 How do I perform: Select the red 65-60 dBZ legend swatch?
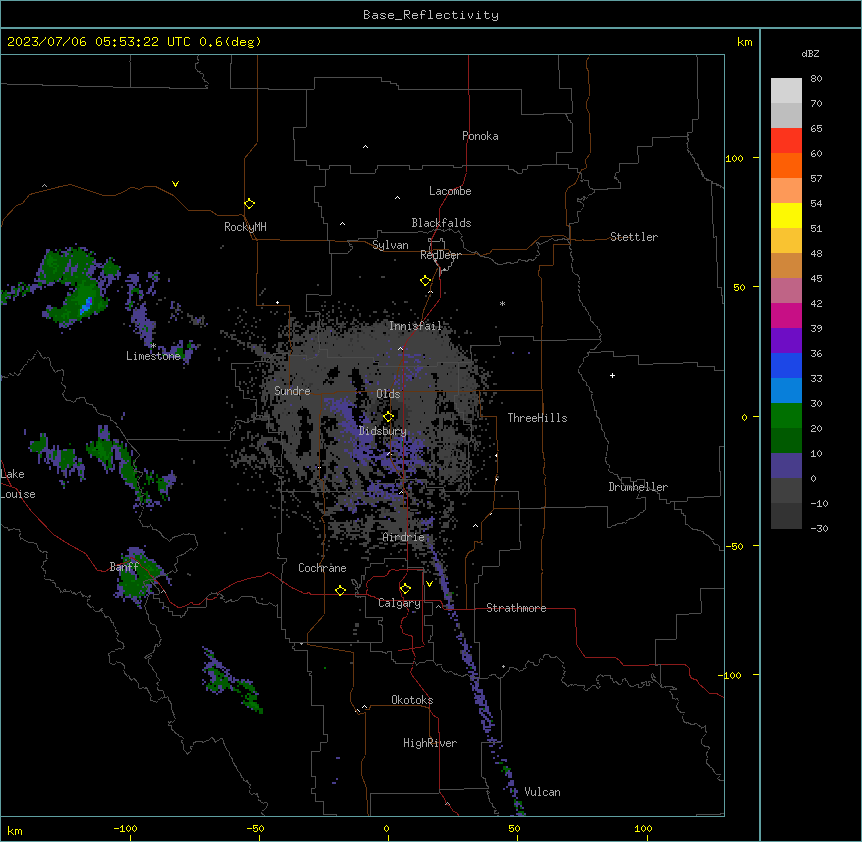pyautogui.click(x=786, y=141)
